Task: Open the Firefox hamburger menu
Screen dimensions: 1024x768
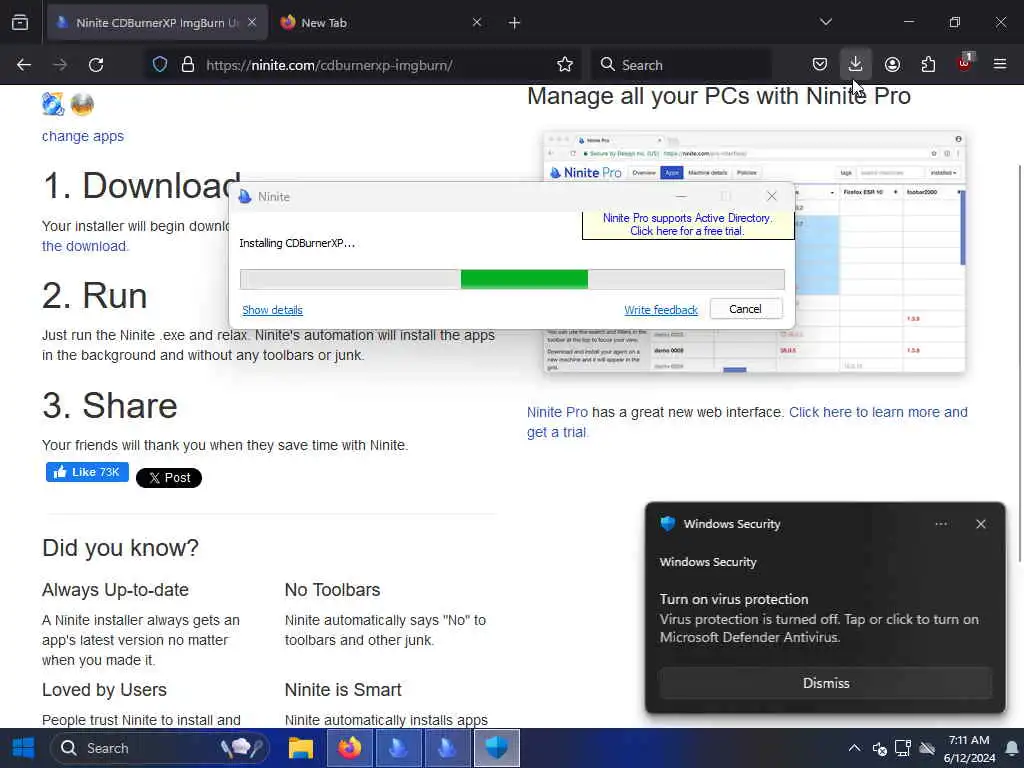Action: (1000, 65)
